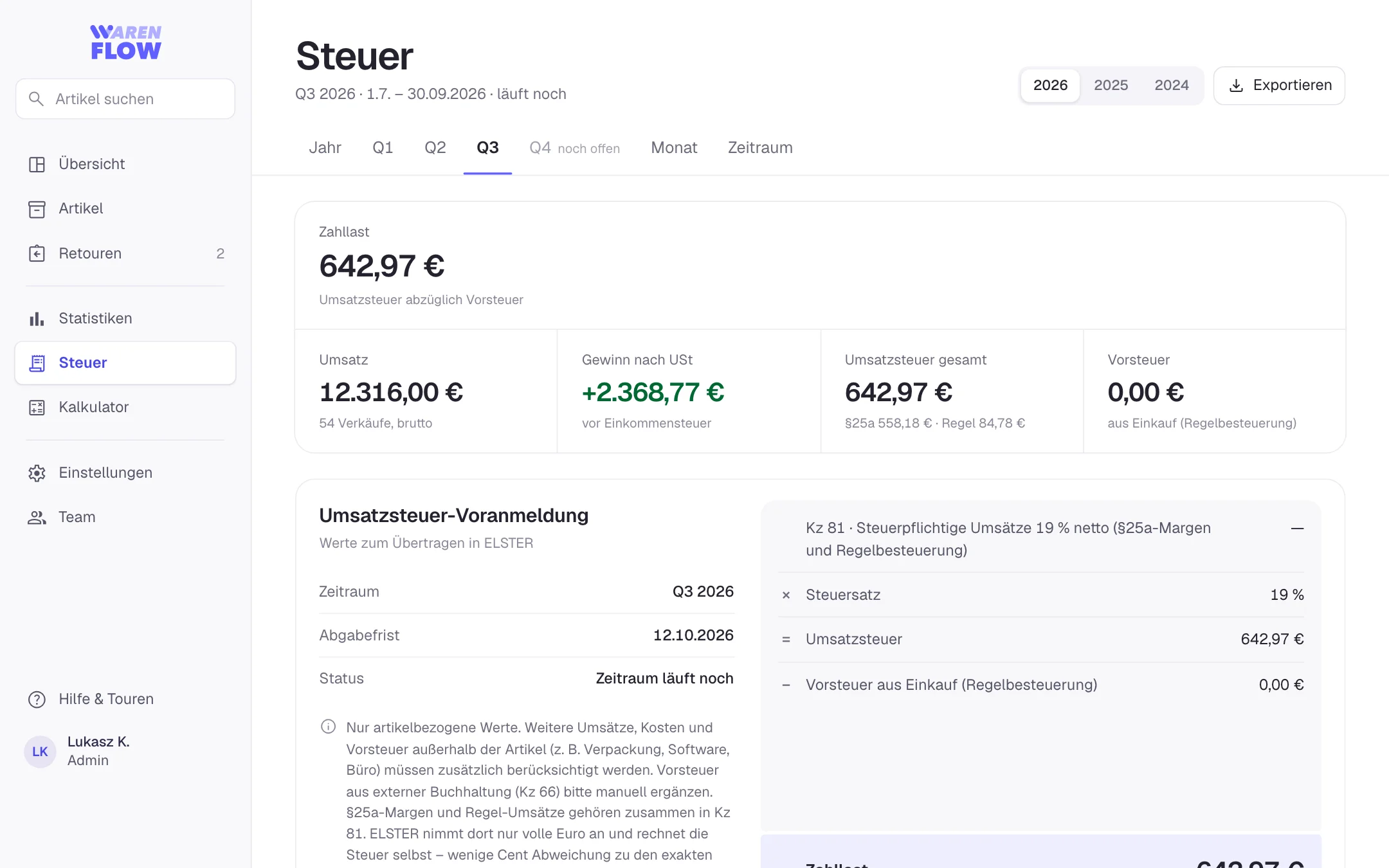Click the info icon beside the note
This screenshot has width=1389, height=868.
tap(328, 727)
